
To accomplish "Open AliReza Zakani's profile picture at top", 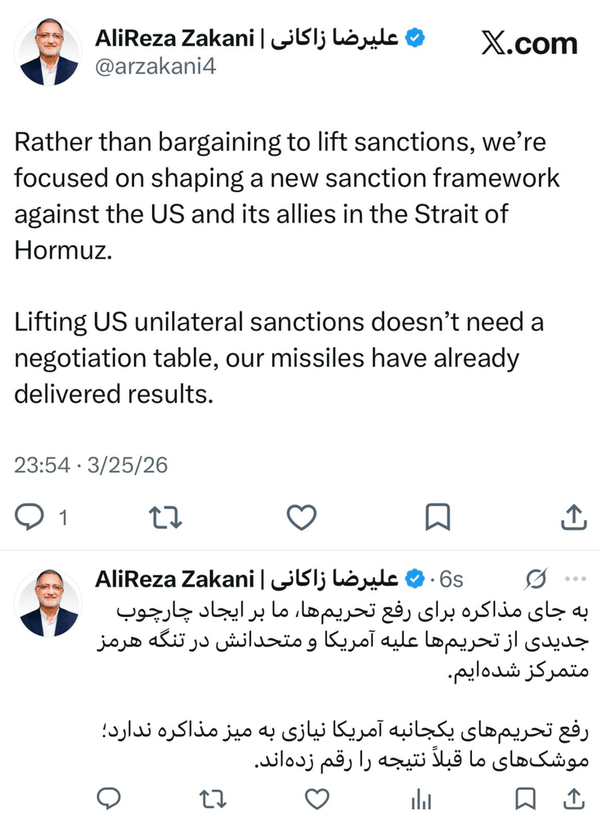I will (x=48, y=53).
